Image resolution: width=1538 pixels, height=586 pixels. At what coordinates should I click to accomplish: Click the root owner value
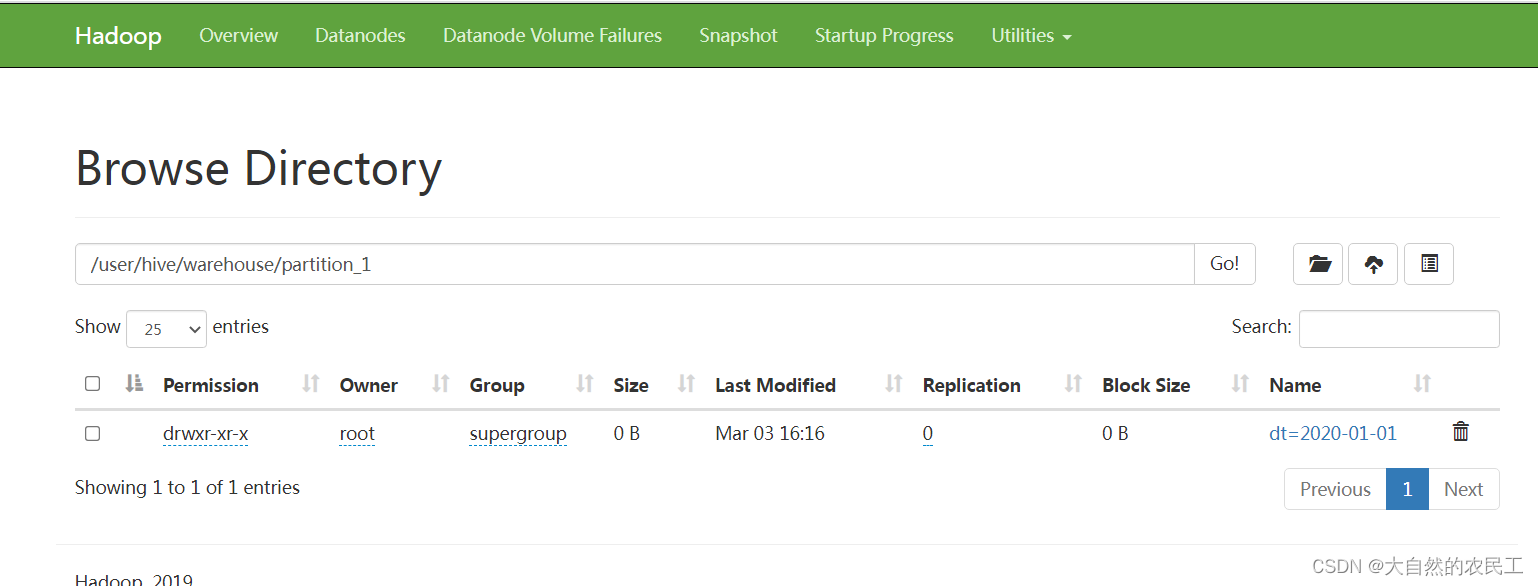pos(357,433)
